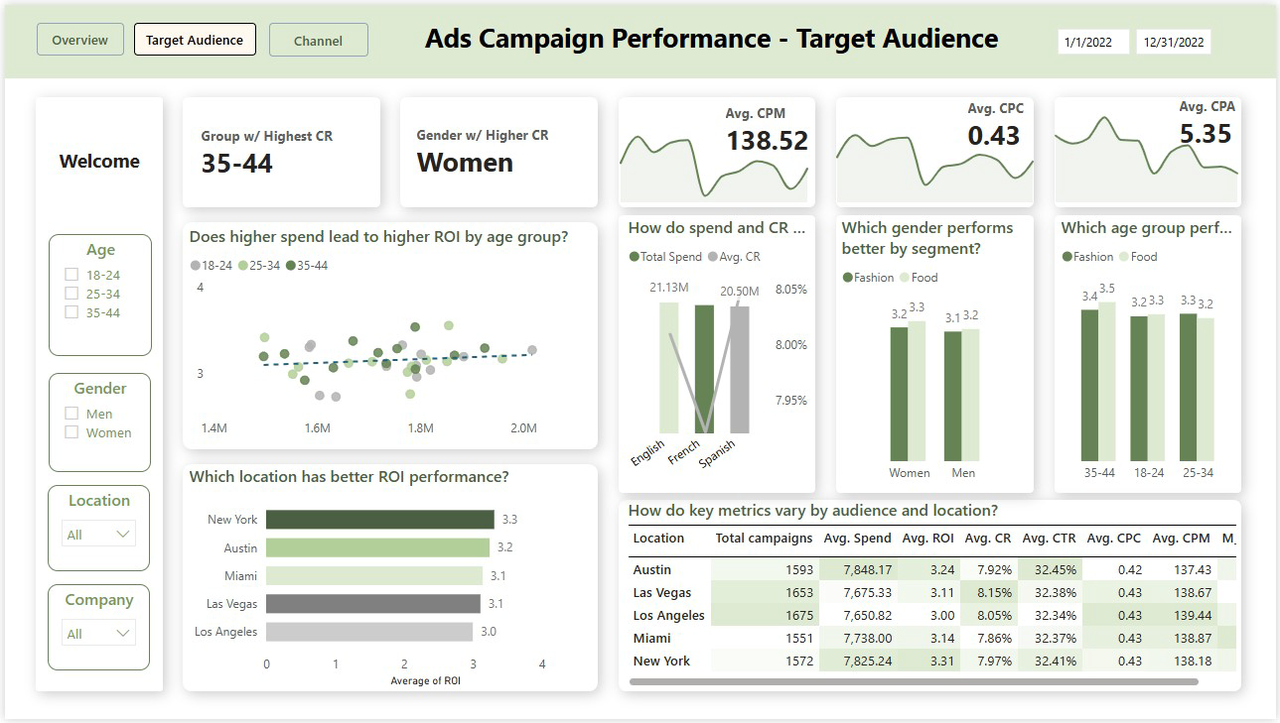The width and height of the screenshot is (1280, 723).
Task: Tick the 35-44 age checkbox
Action: (x=71, y=313)
